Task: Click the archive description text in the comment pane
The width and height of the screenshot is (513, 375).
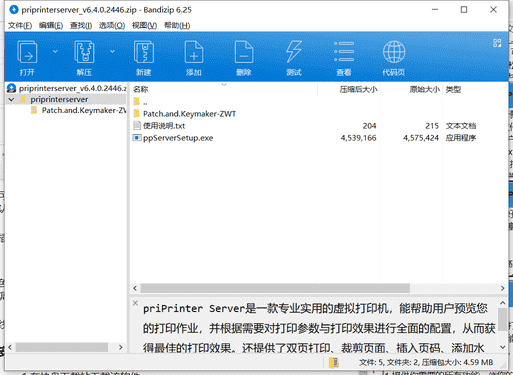Action: (x=319, y=328)
